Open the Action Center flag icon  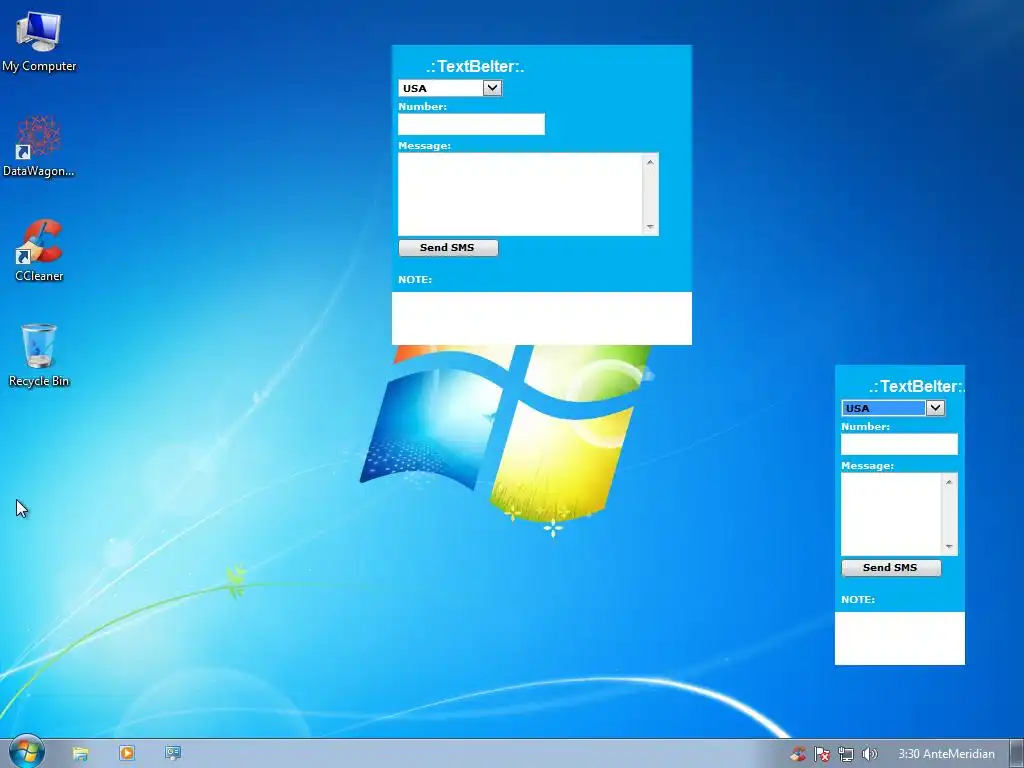click(x=822, y=754)
